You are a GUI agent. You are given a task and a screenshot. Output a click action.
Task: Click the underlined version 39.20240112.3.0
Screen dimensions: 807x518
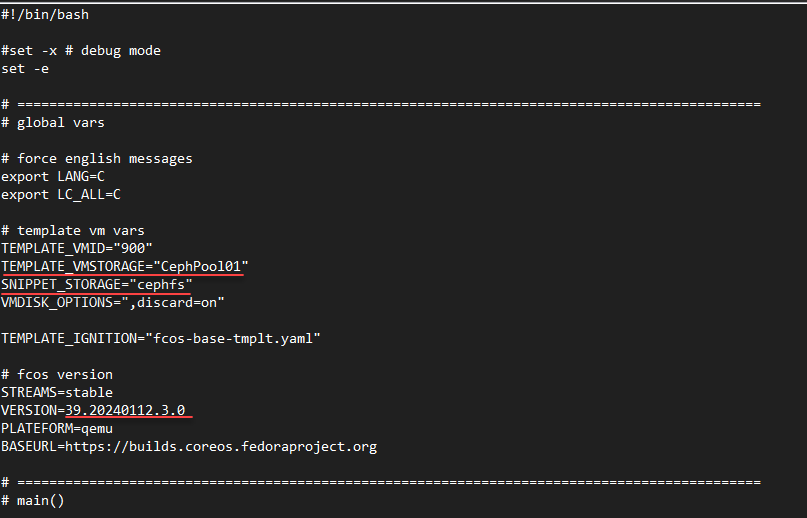coord(129,410)
